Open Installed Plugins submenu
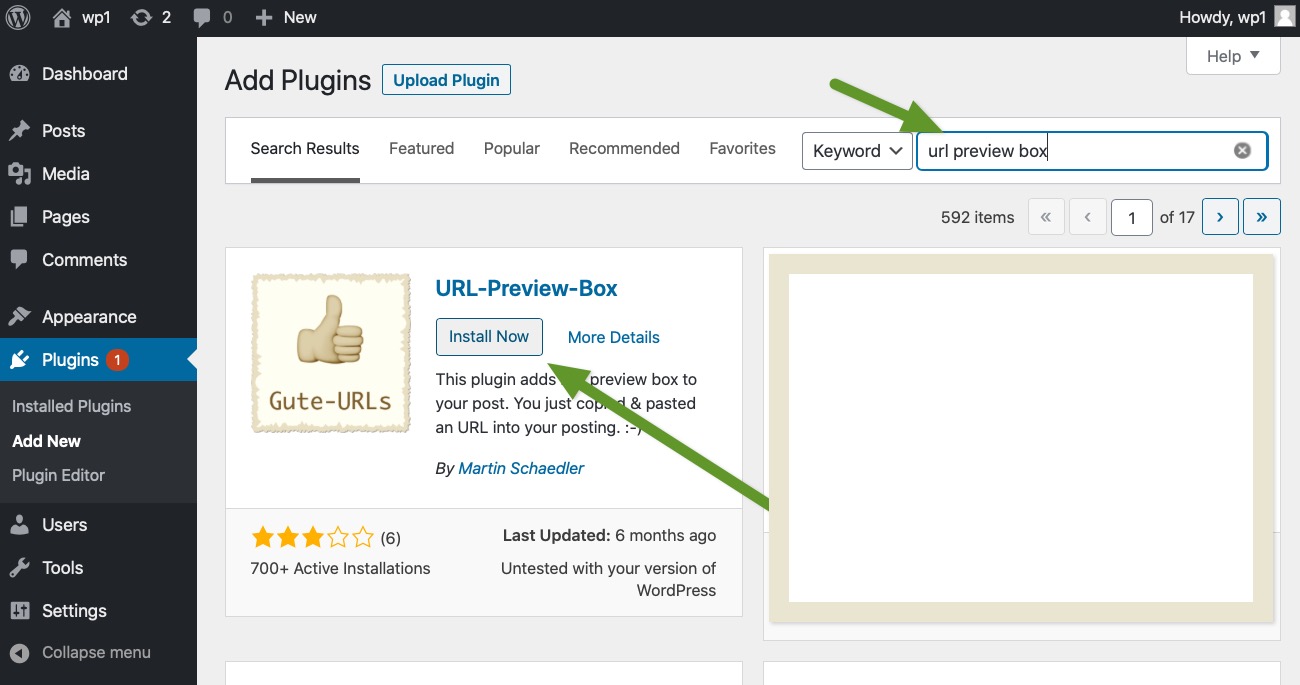This screenshot has width=1300, height=685. [x=71, y=406]
